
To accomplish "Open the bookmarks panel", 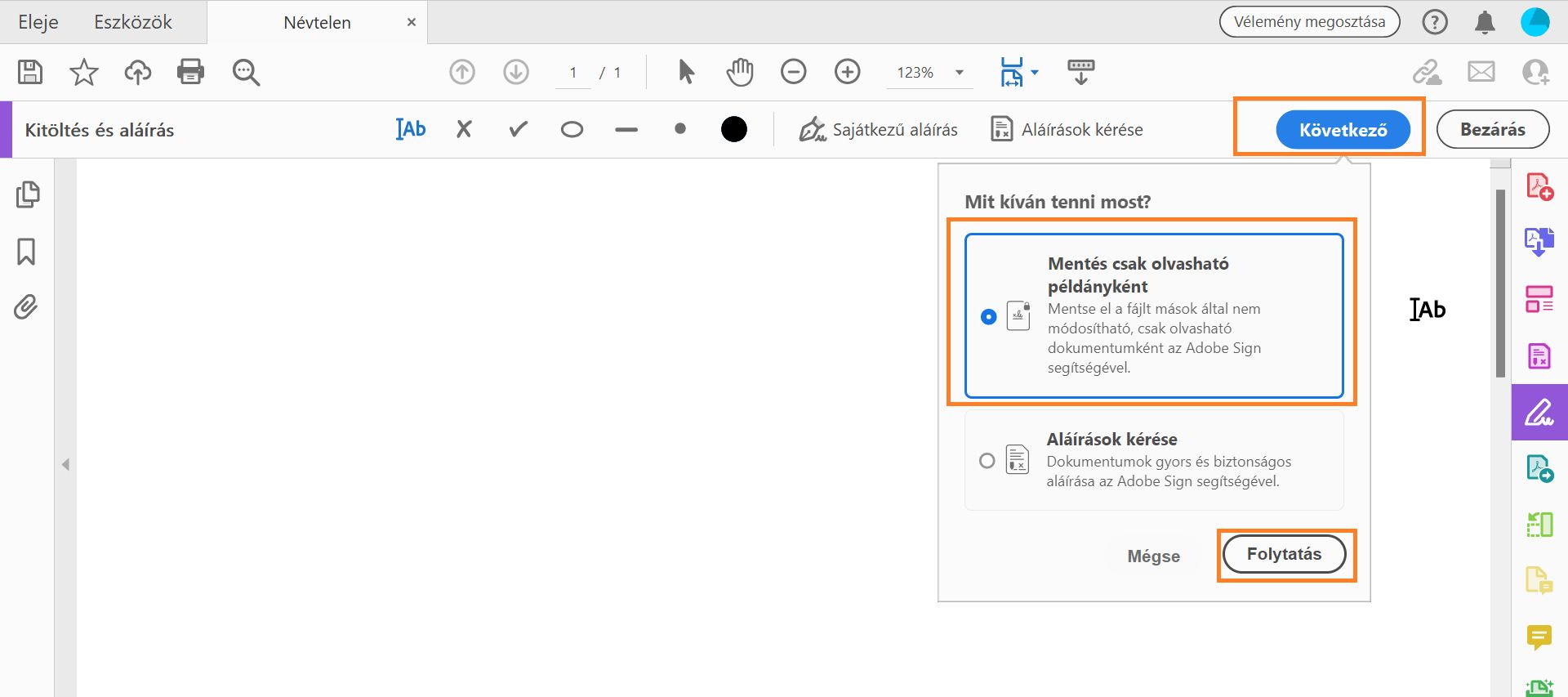I will [26, 252].
